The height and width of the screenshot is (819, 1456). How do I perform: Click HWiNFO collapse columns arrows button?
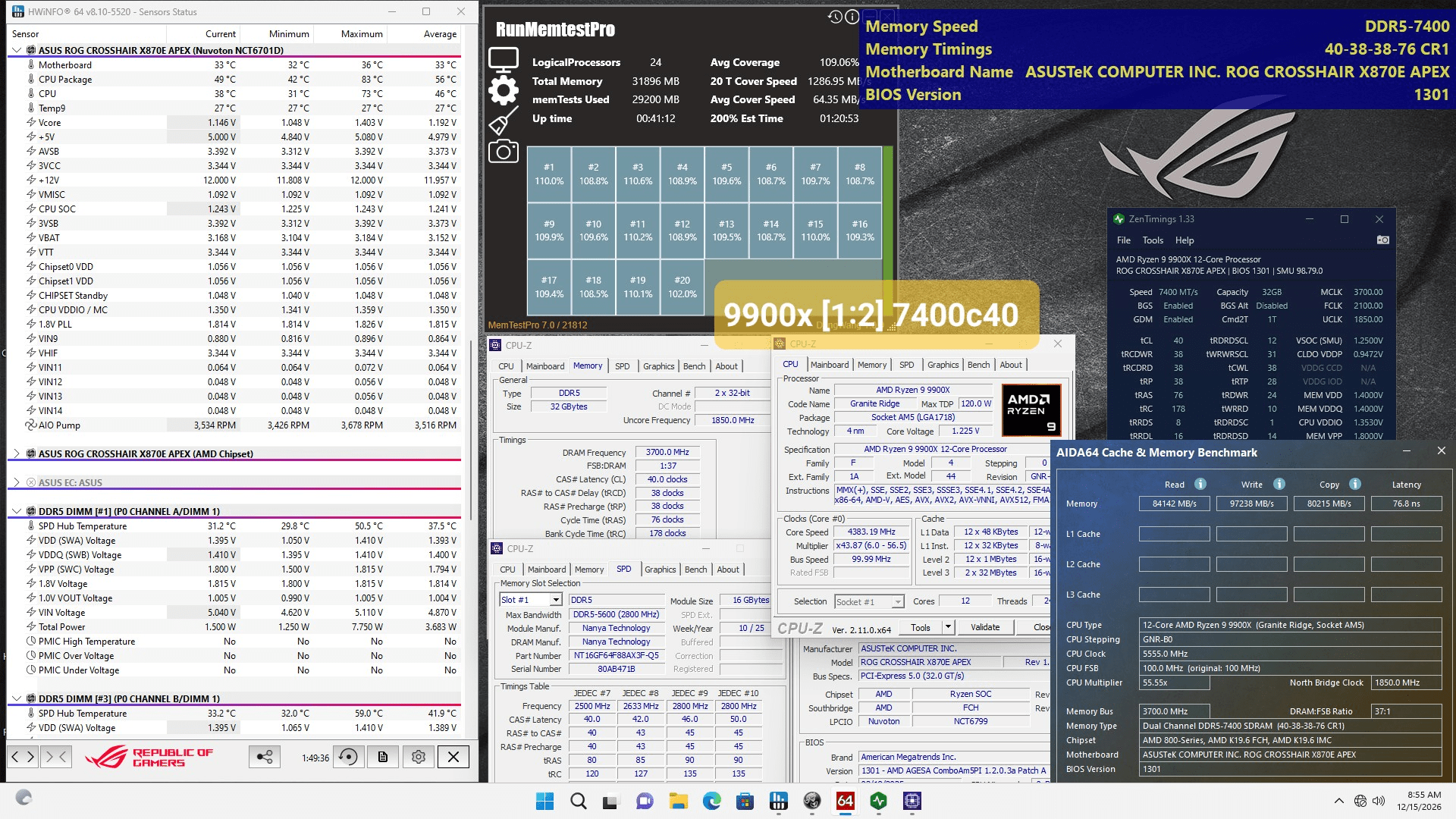coord(56,756)
